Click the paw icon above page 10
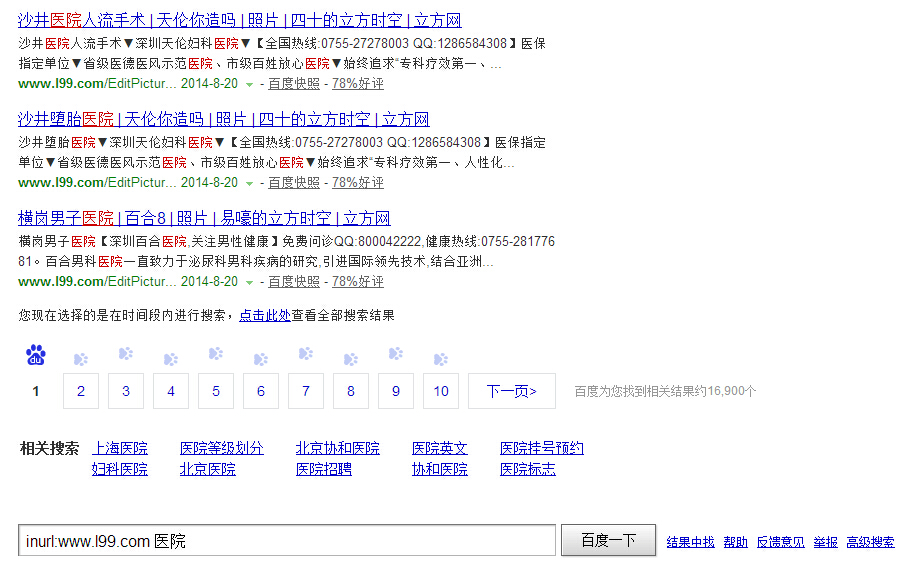The image size is (909, 572). point(441,358)
